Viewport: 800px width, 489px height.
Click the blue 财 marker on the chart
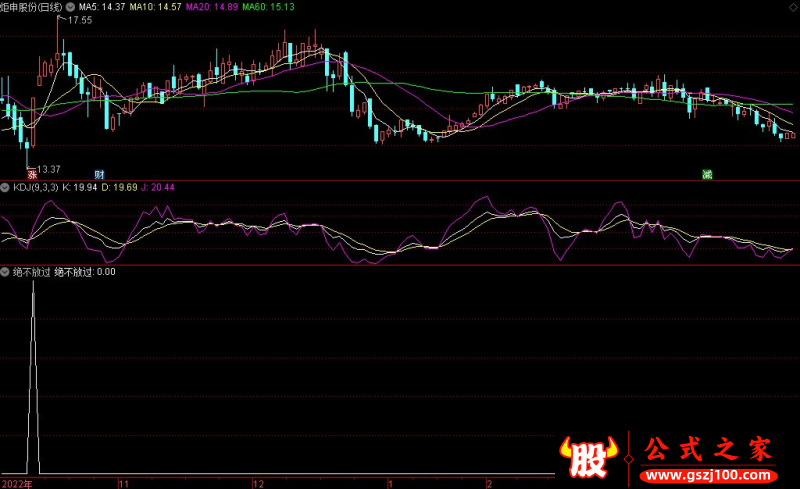(x=99, y=174)
